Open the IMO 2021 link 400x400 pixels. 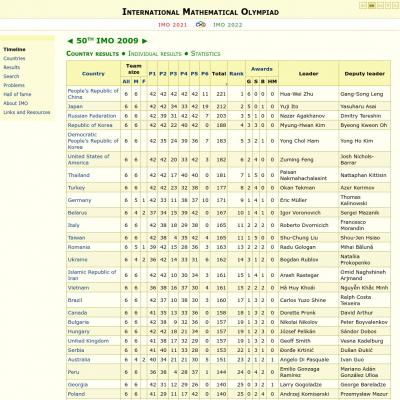[173, 25]
